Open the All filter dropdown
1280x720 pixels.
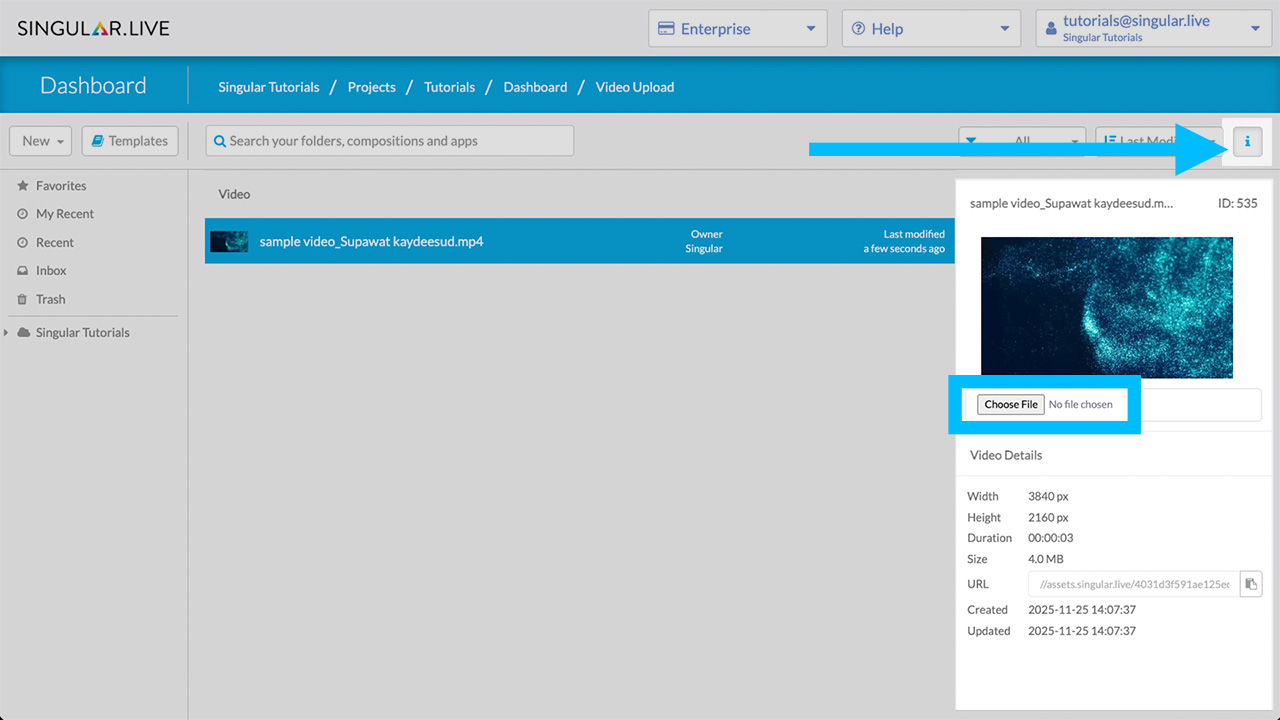point(1022,140)
